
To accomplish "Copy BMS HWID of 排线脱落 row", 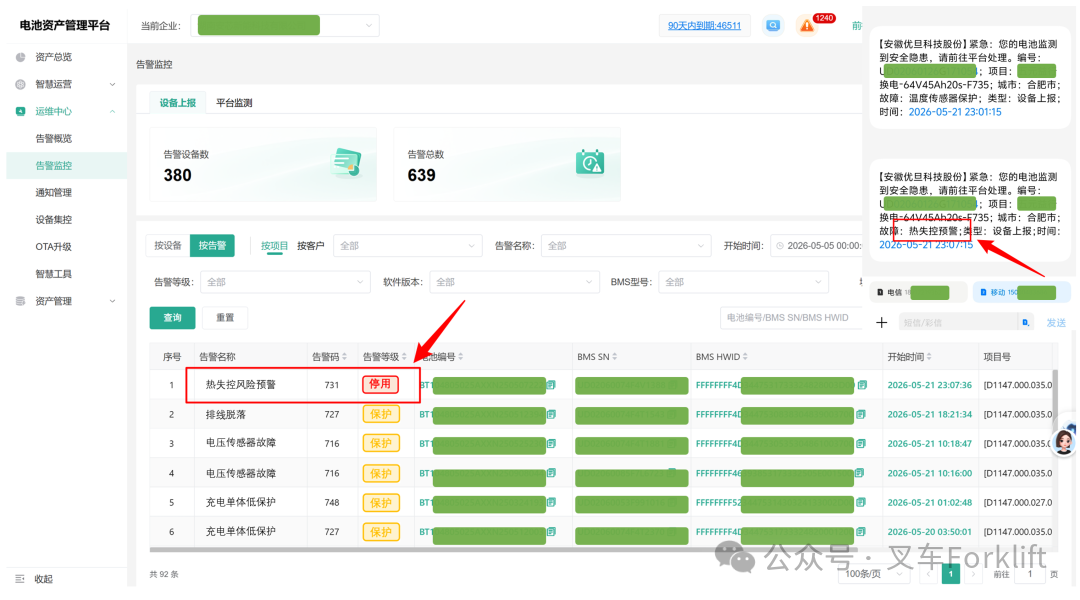I will [861, 415].
